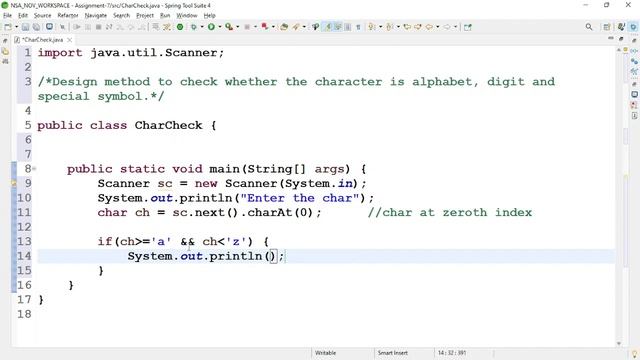Click the Save All toolbar icon
640x360 pixels.
(x=36, y=27)
